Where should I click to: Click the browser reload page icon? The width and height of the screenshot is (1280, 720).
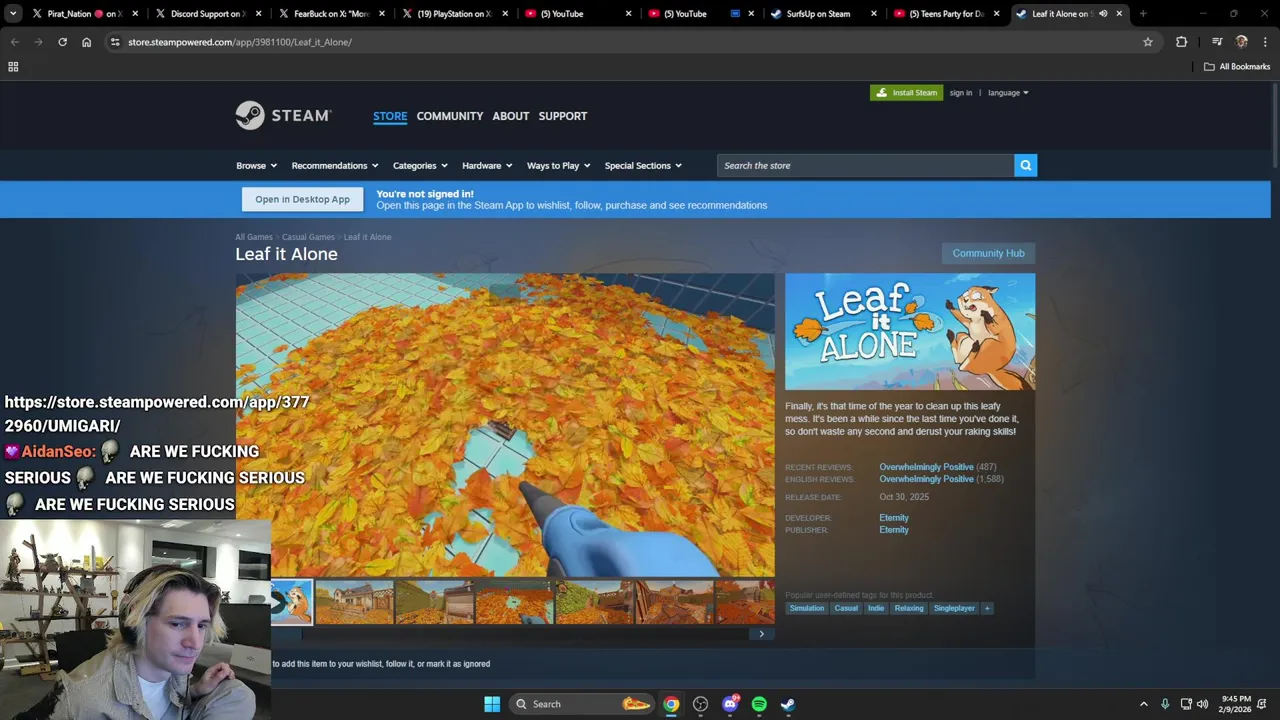[62, 42]
